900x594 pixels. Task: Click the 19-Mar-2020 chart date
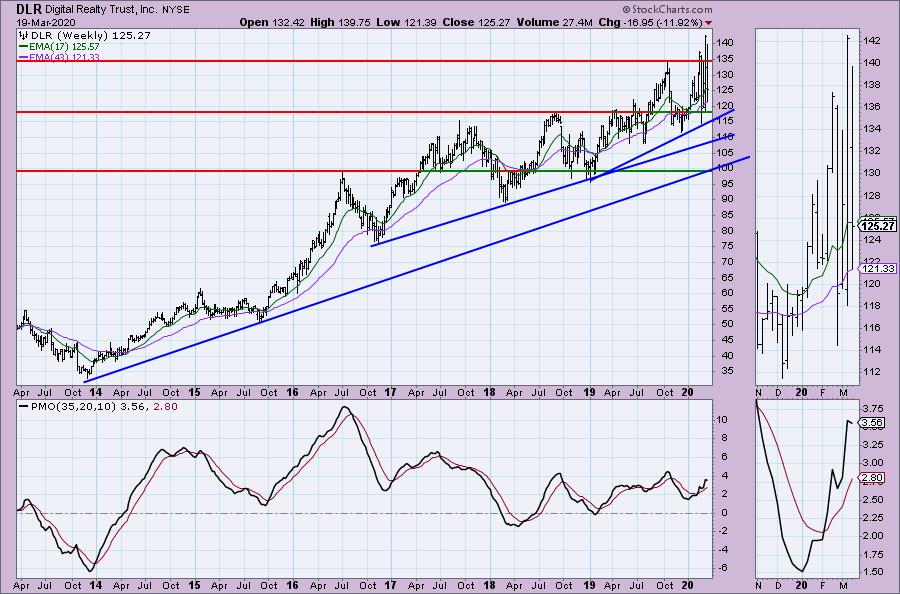tap(45, 22)
